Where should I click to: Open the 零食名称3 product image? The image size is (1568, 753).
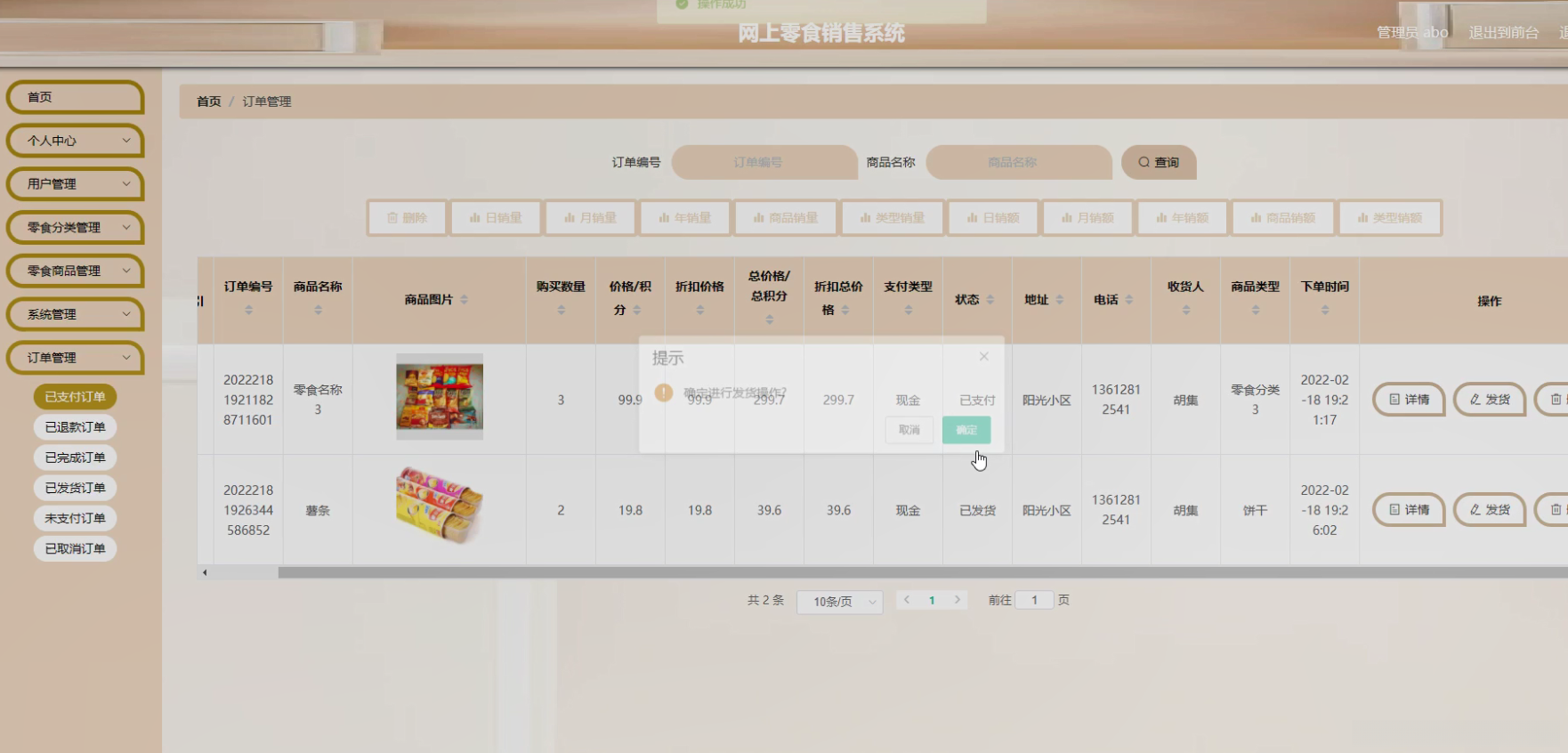440,397
